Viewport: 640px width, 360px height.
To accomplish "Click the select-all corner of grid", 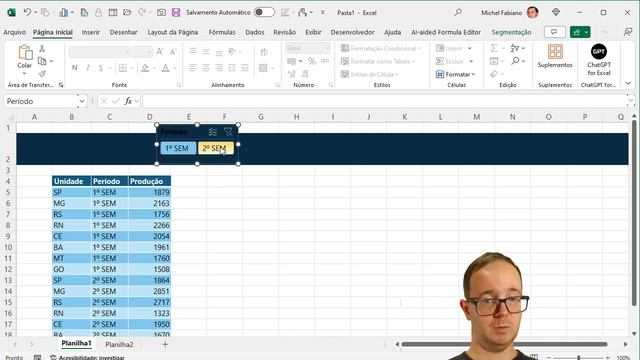I will point(11,117).
